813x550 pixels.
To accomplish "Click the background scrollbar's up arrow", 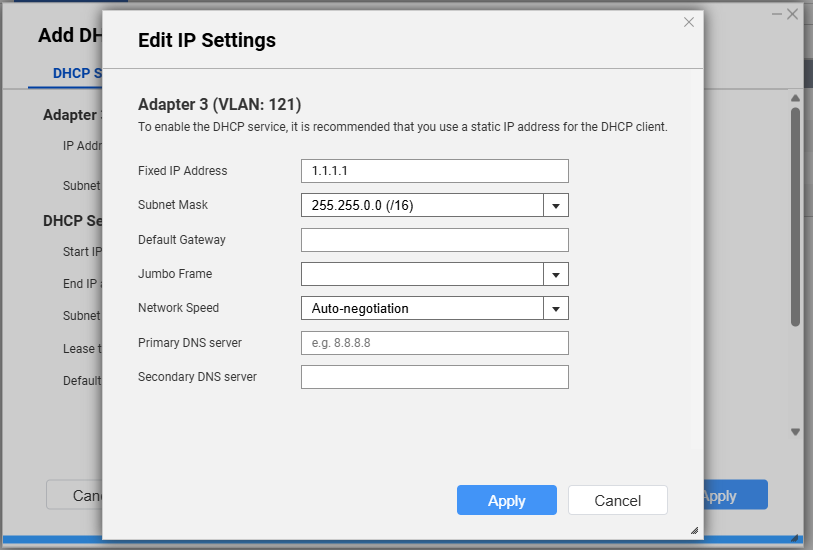I will [x=796, y=99].
